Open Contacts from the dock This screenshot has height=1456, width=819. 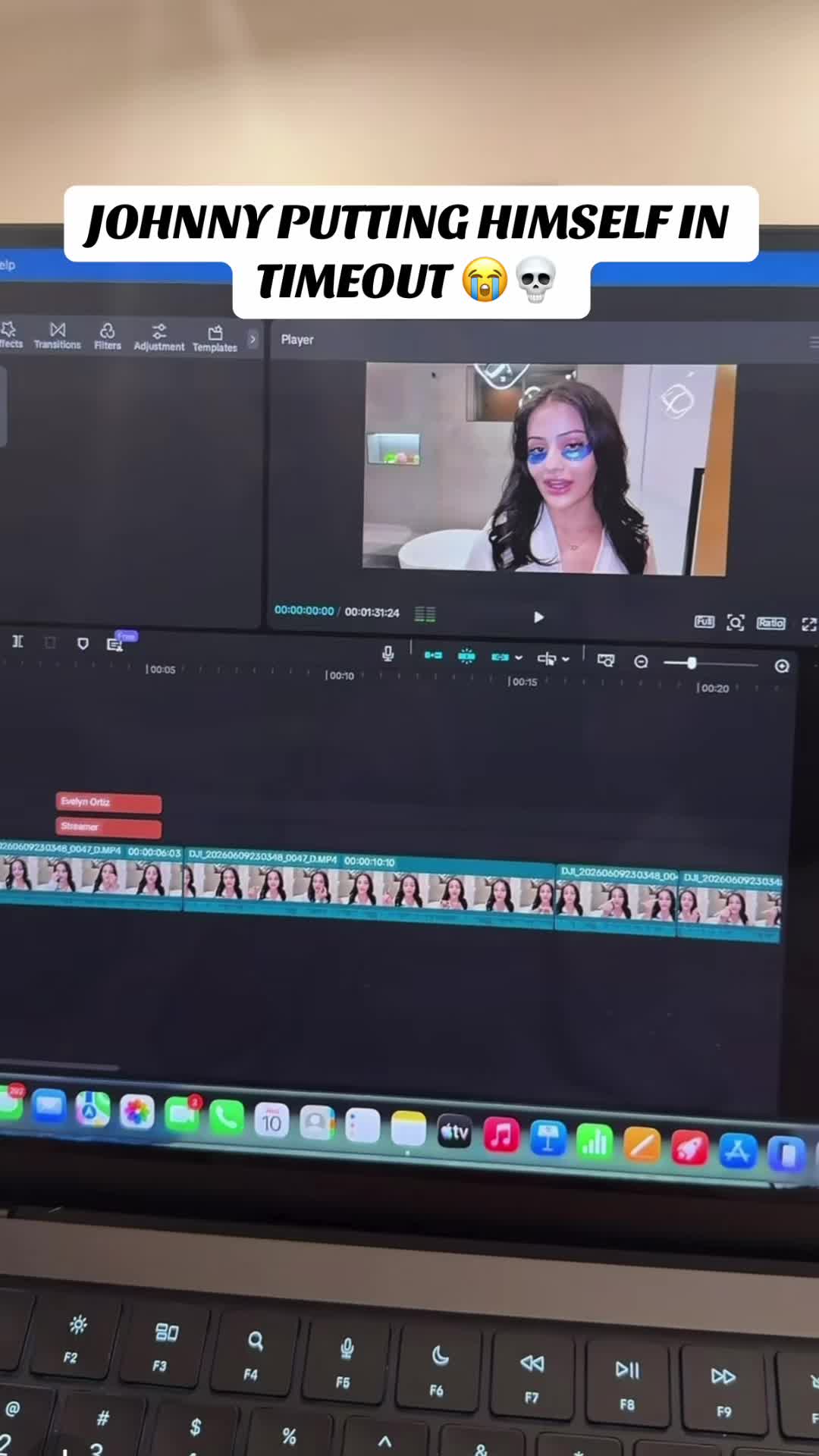317,1123
